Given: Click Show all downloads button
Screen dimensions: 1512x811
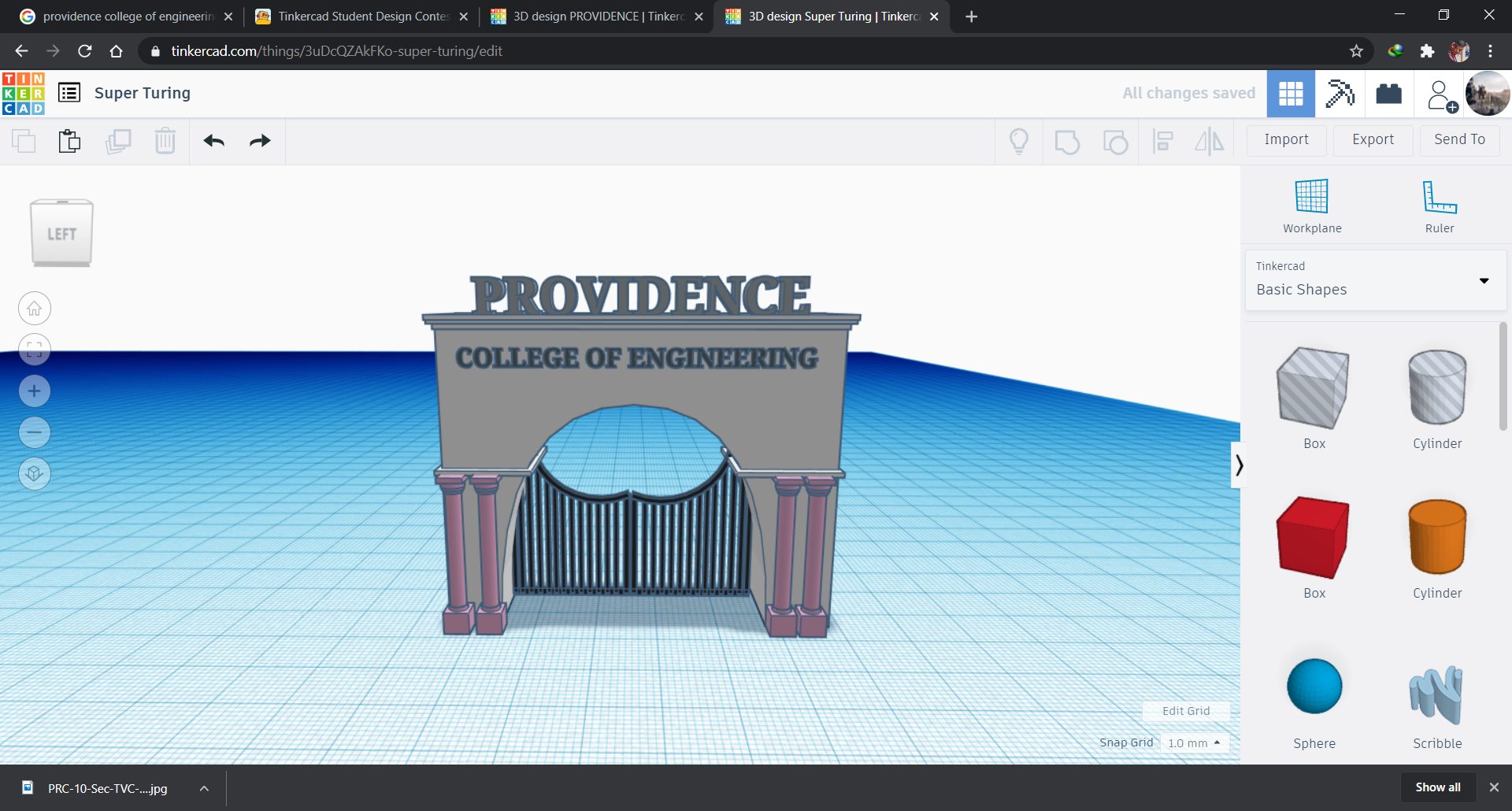Looking at the screenshot, I should click(1438, 787).
